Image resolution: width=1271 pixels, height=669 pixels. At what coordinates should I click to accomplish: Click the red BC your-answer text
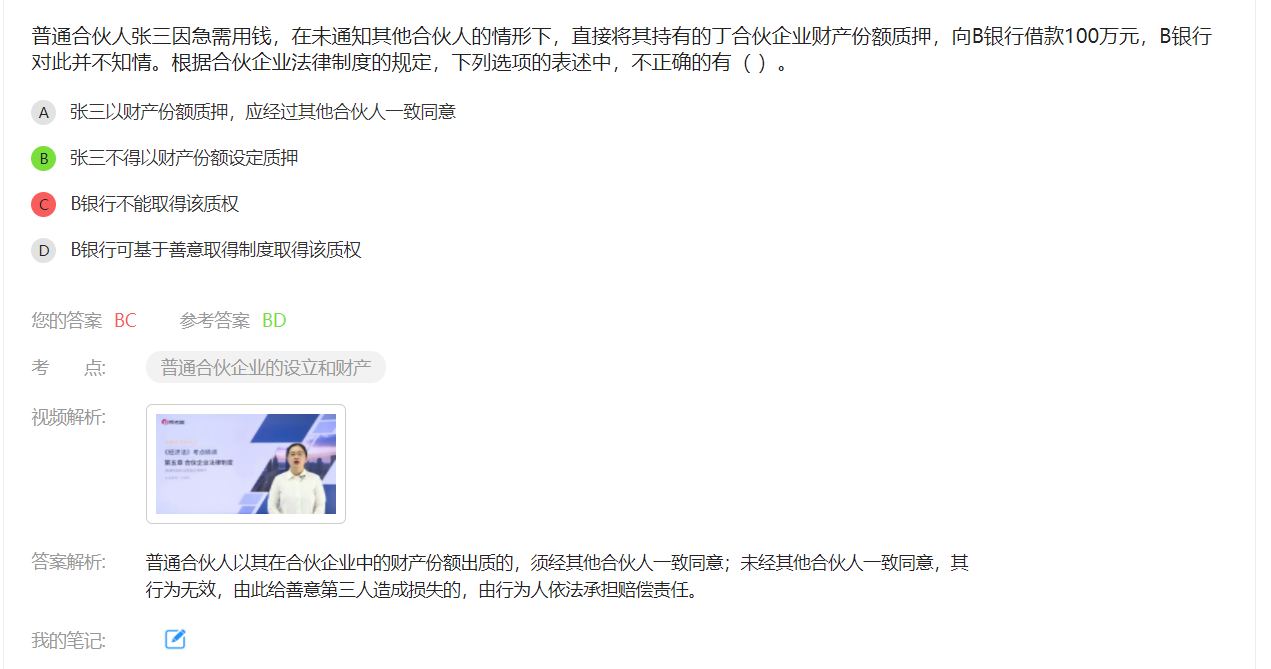(125, 321)
